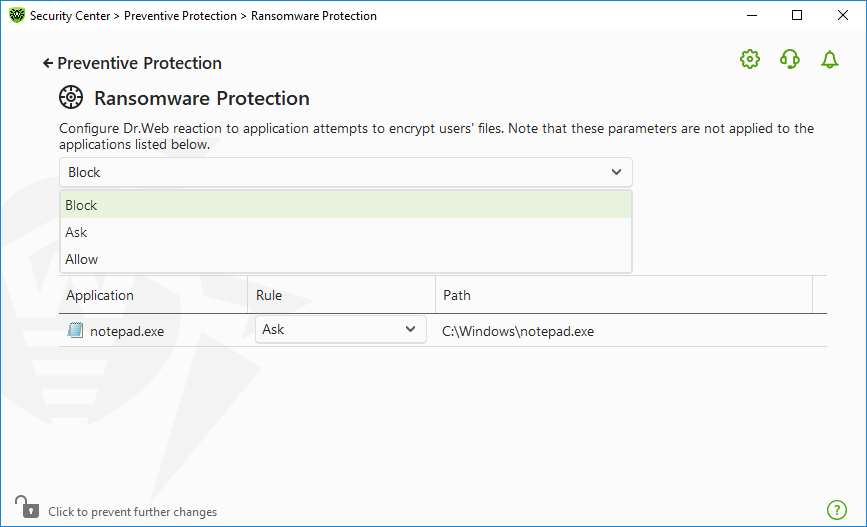Sort by the Rule column header
Screen dimensions: 867x527
pos(341,295)
